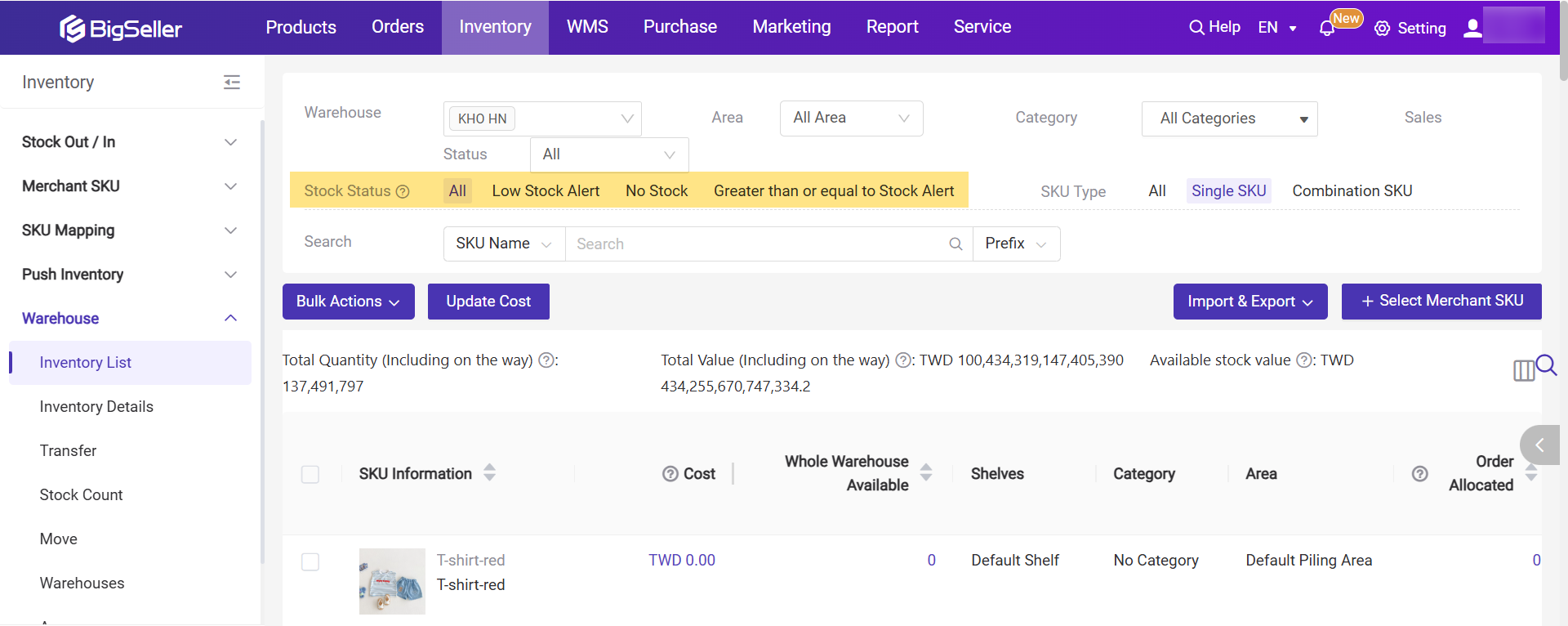Open Warehouses in sidebar
Viewport: 1568px width, 626px height.
[x=82, y=584]
